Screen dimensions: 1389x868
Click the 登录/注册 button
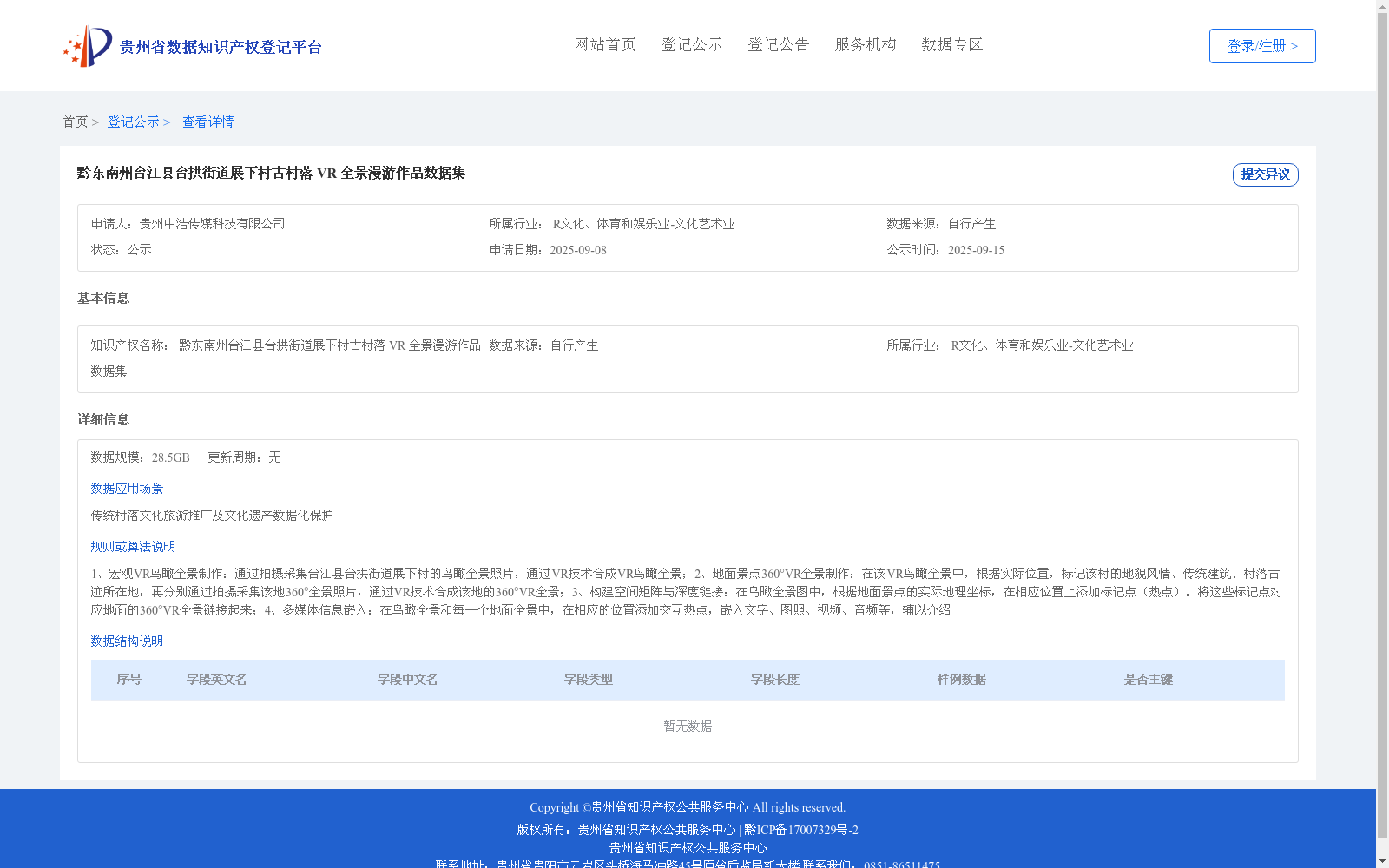(1262, 46)
